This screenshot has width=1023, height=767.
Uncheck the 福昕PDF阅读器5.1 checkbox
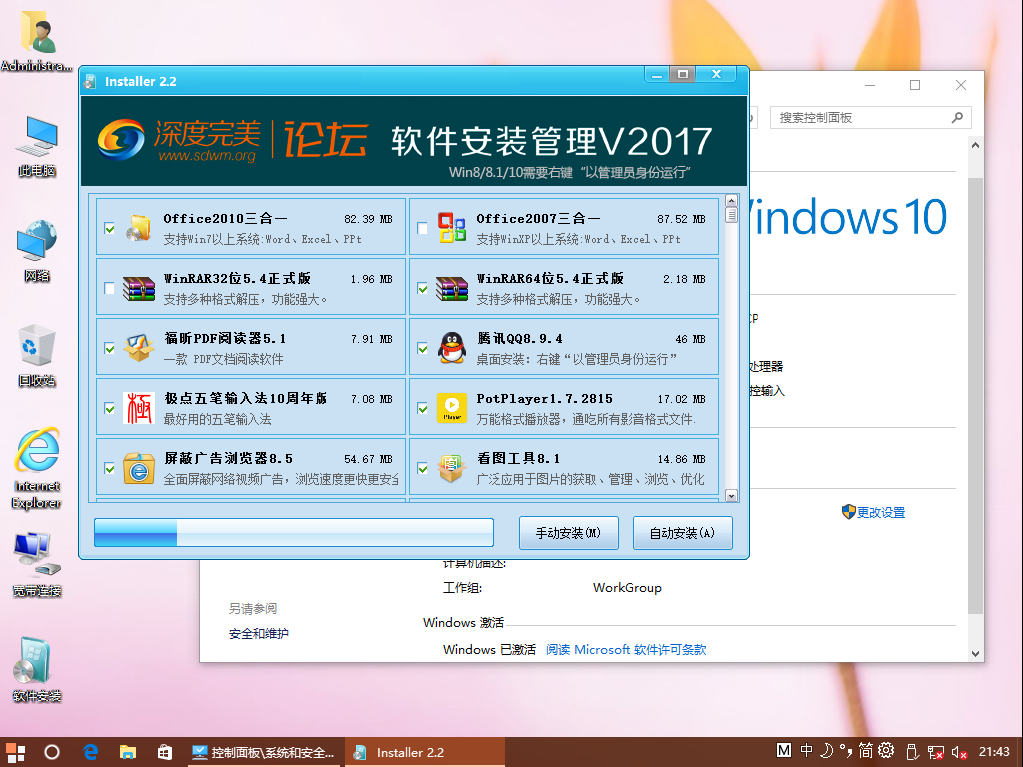tap(110, 348)
